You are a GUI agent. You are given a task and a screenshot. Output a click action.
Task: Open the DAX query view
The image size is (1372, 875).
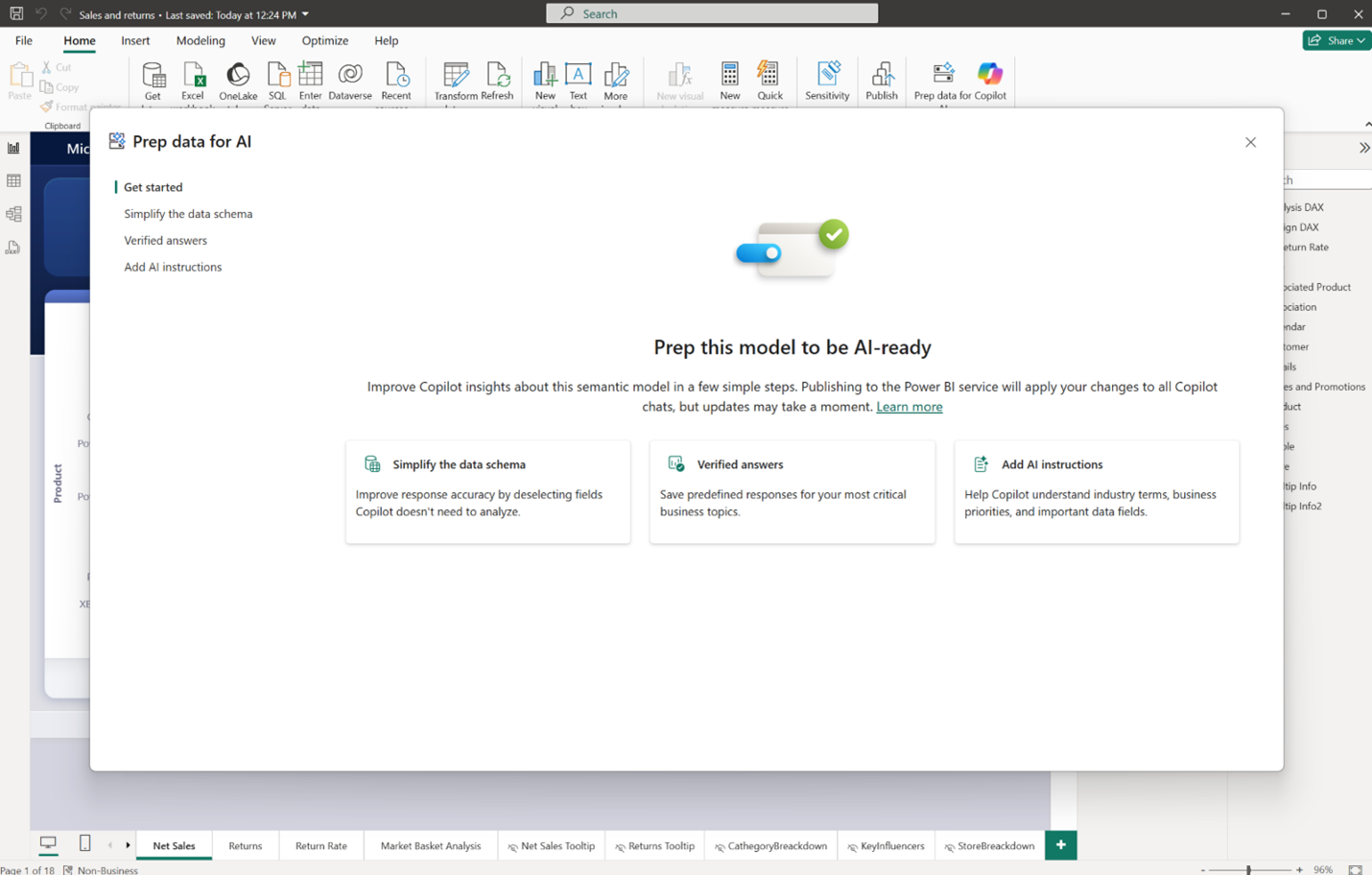click(x=13, y=247)
